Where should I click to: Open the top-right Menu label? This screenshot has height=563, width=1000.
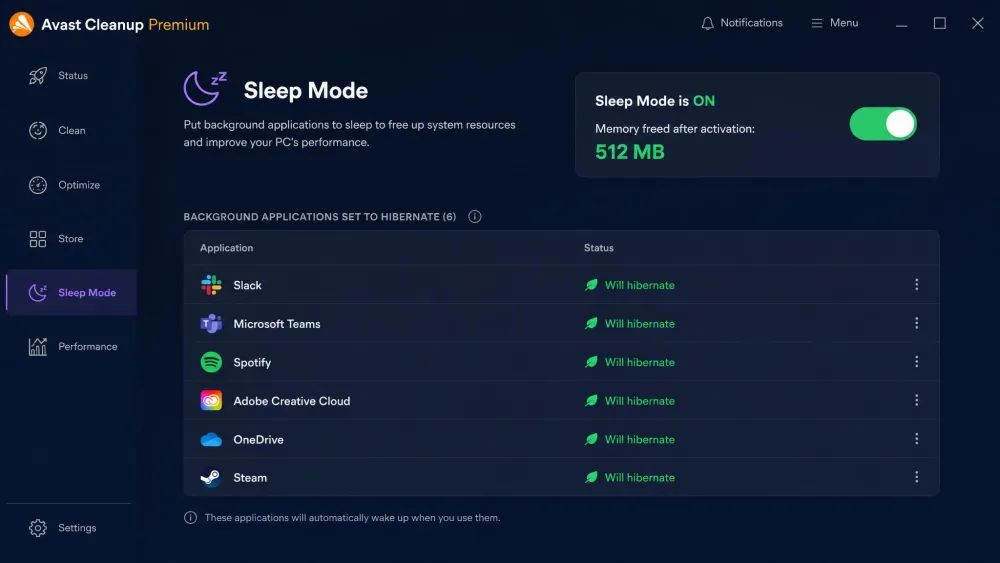pyautogui.click(x=844, y=23)
